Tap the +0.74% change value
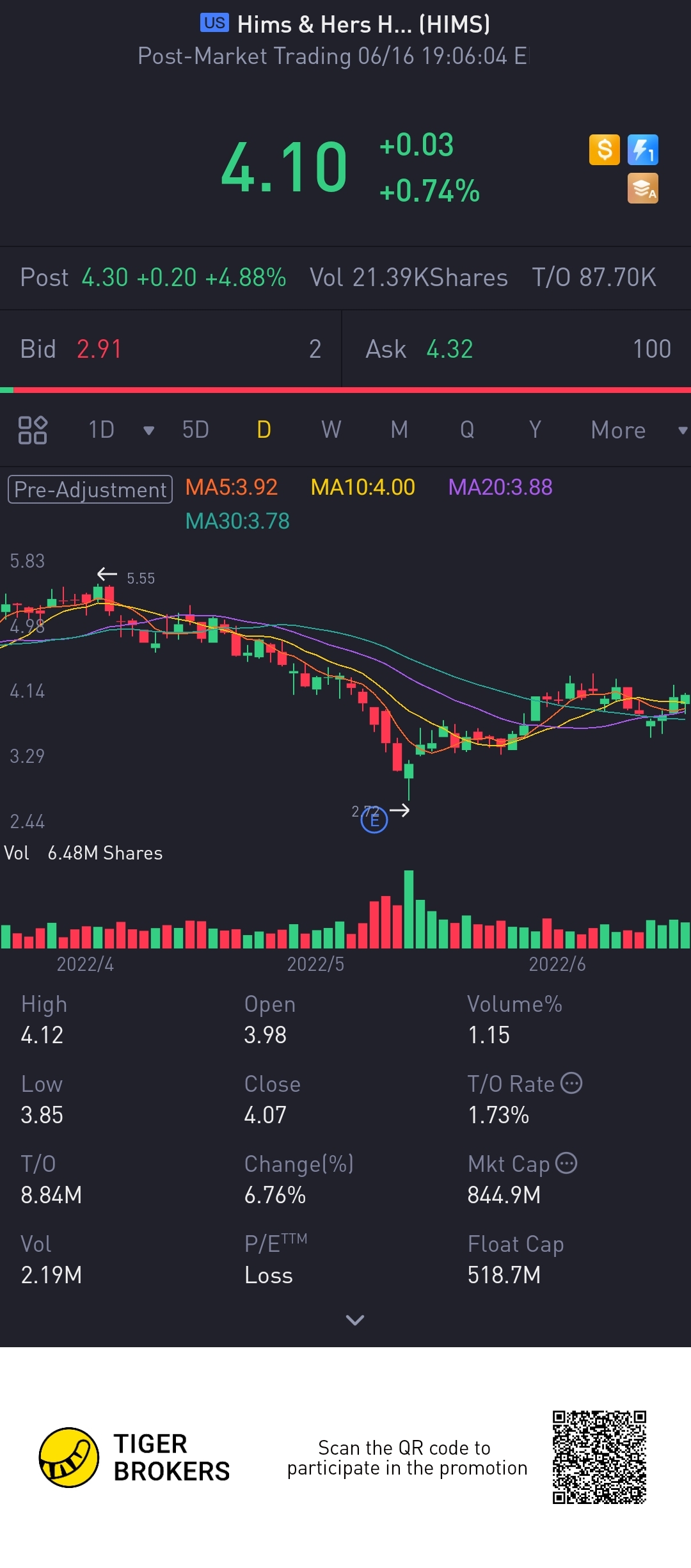Screen dimensions: 691x1568 (429, 191)
